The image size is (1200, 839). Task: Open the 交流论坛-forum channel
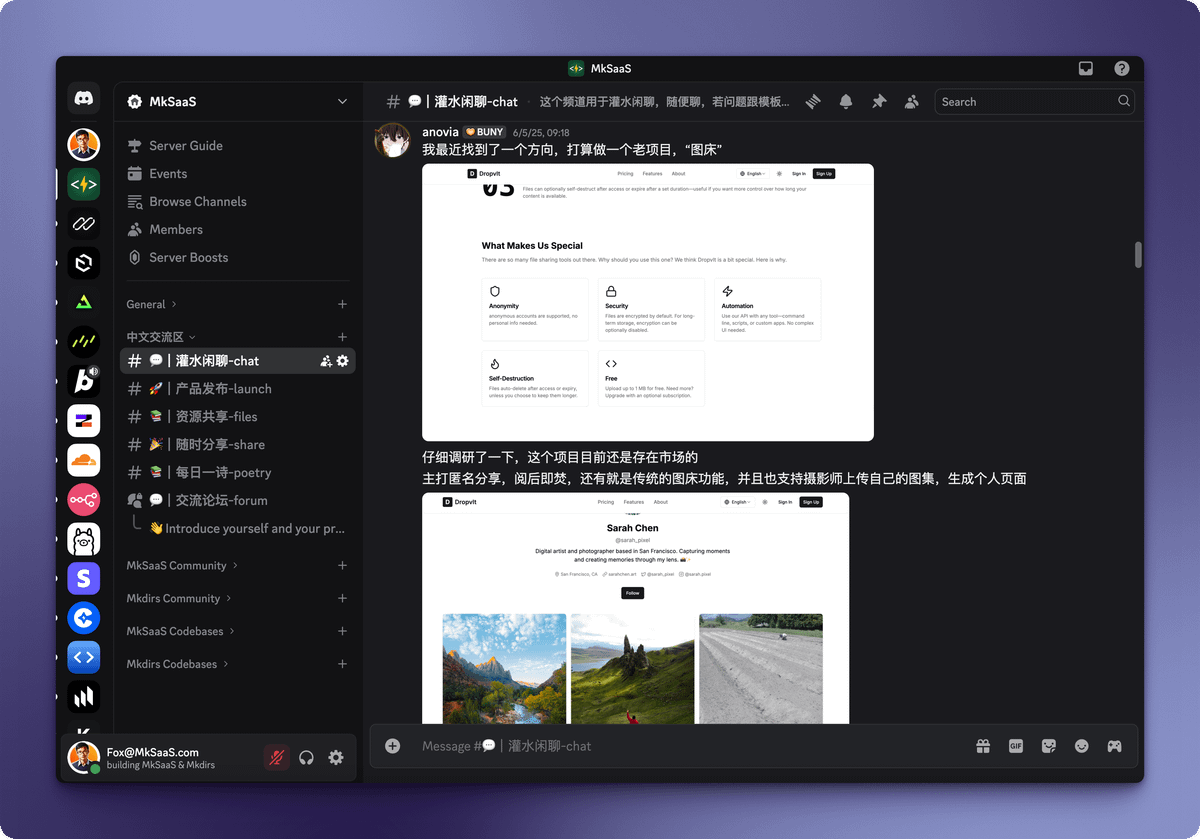pos(238,500)
